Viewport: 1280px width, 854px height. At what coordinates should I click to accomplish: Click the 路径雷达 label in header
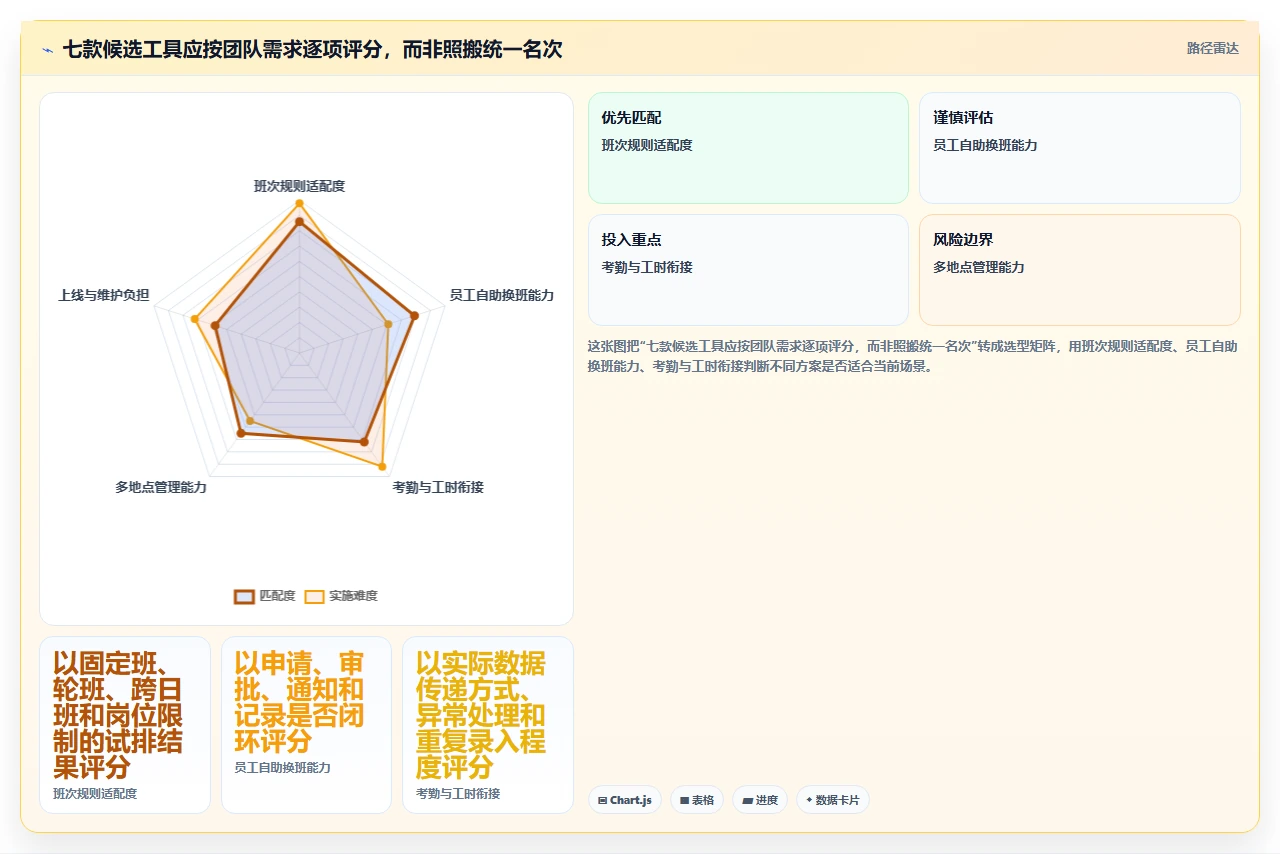[x=1212, y=48]
